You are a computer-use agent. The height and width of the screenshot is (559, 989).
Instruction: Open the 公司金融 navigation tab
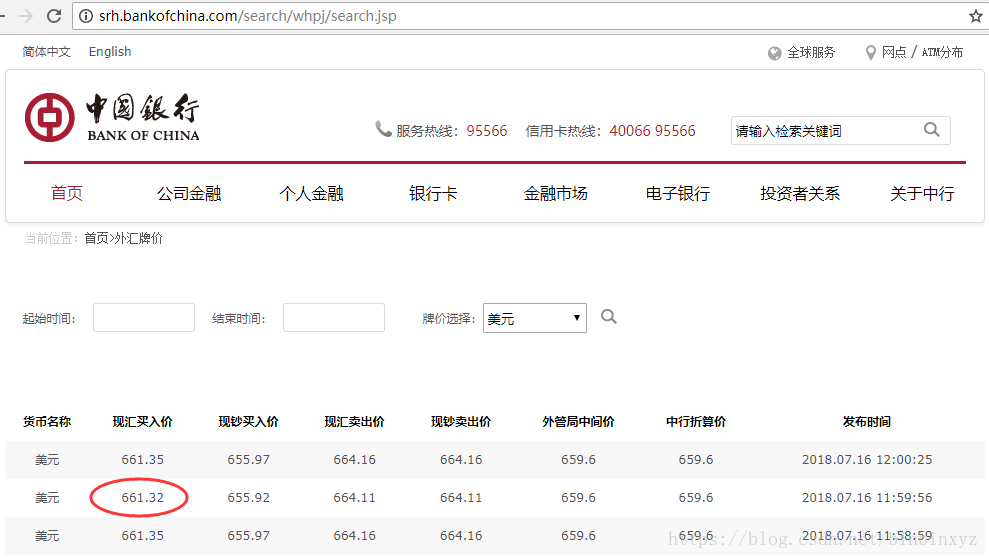(x=189, y=193)
